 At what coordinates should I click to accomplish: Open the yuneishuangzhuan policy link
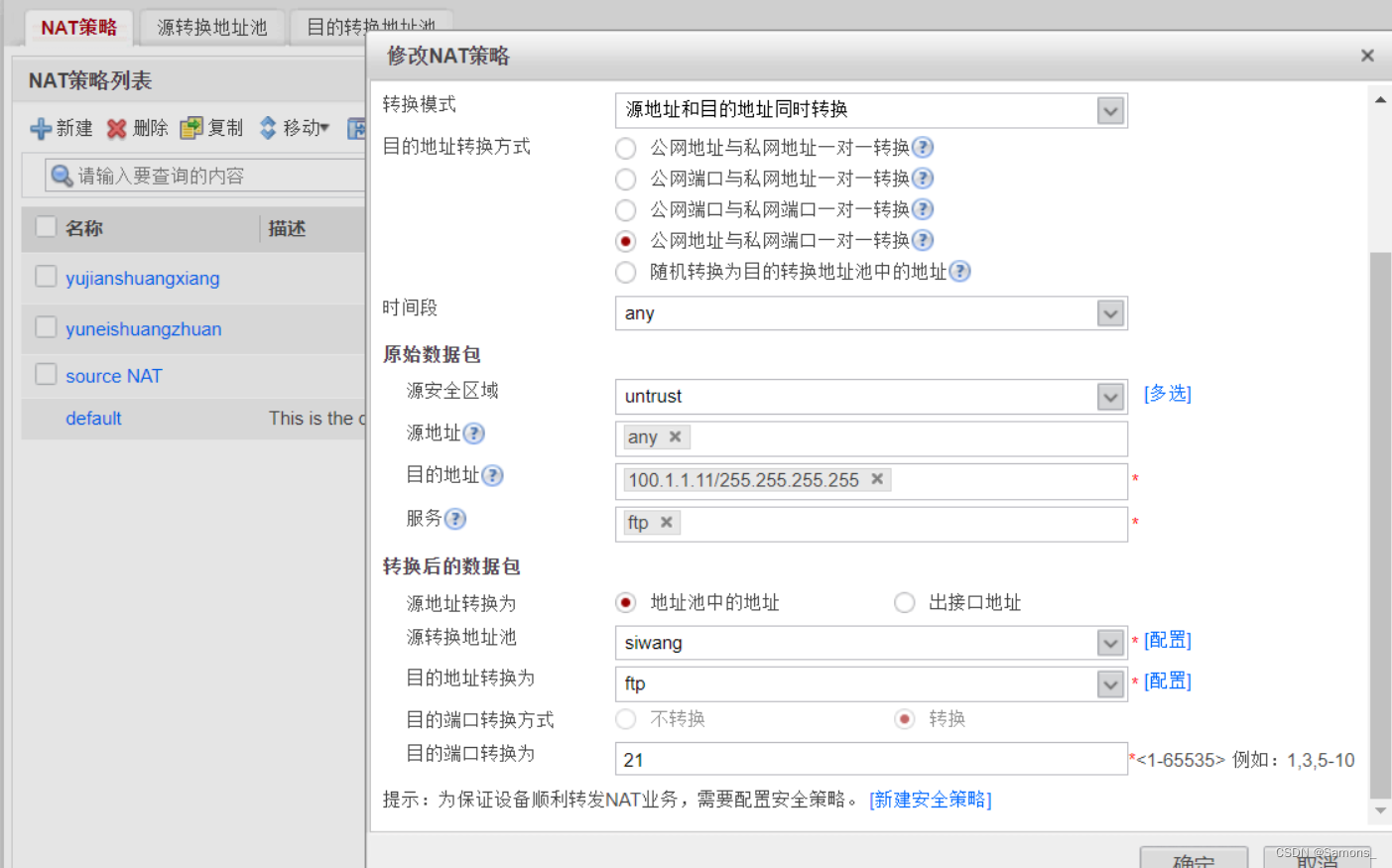pos(144,329)
